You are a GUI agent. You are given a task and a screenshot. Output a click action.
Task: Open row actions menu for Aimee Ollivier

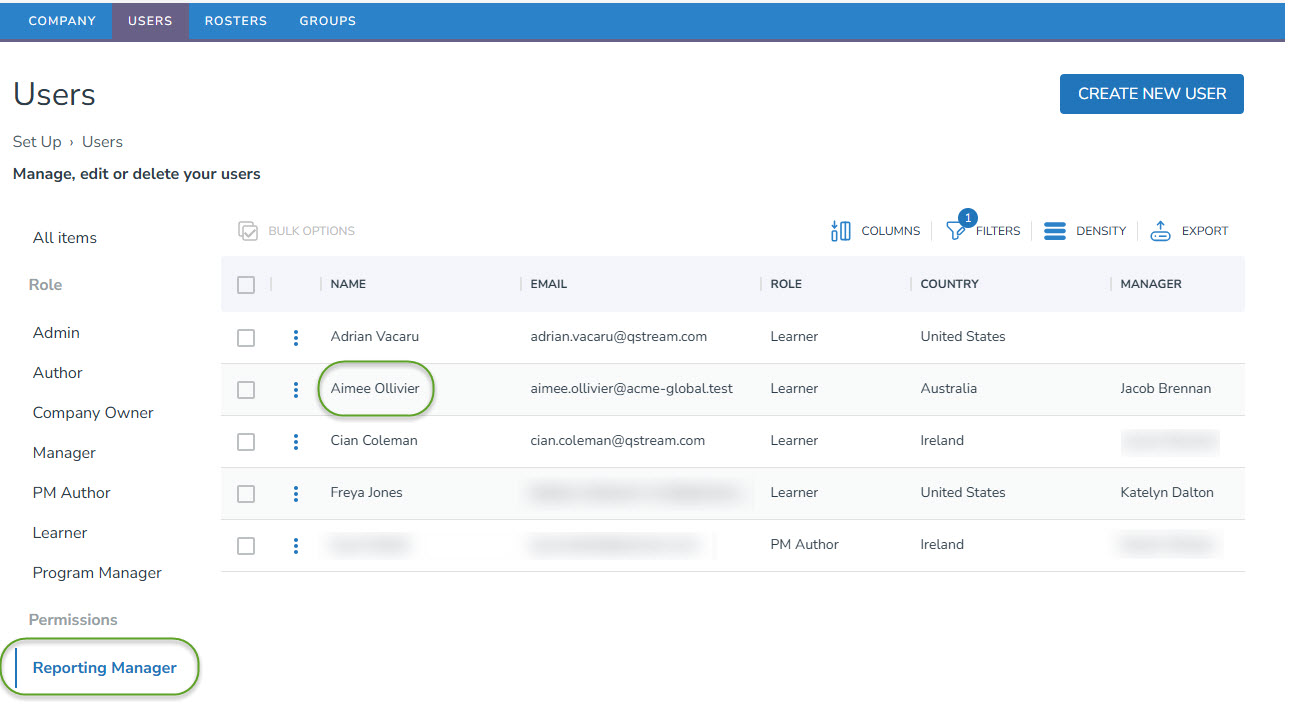pos(296,390)
